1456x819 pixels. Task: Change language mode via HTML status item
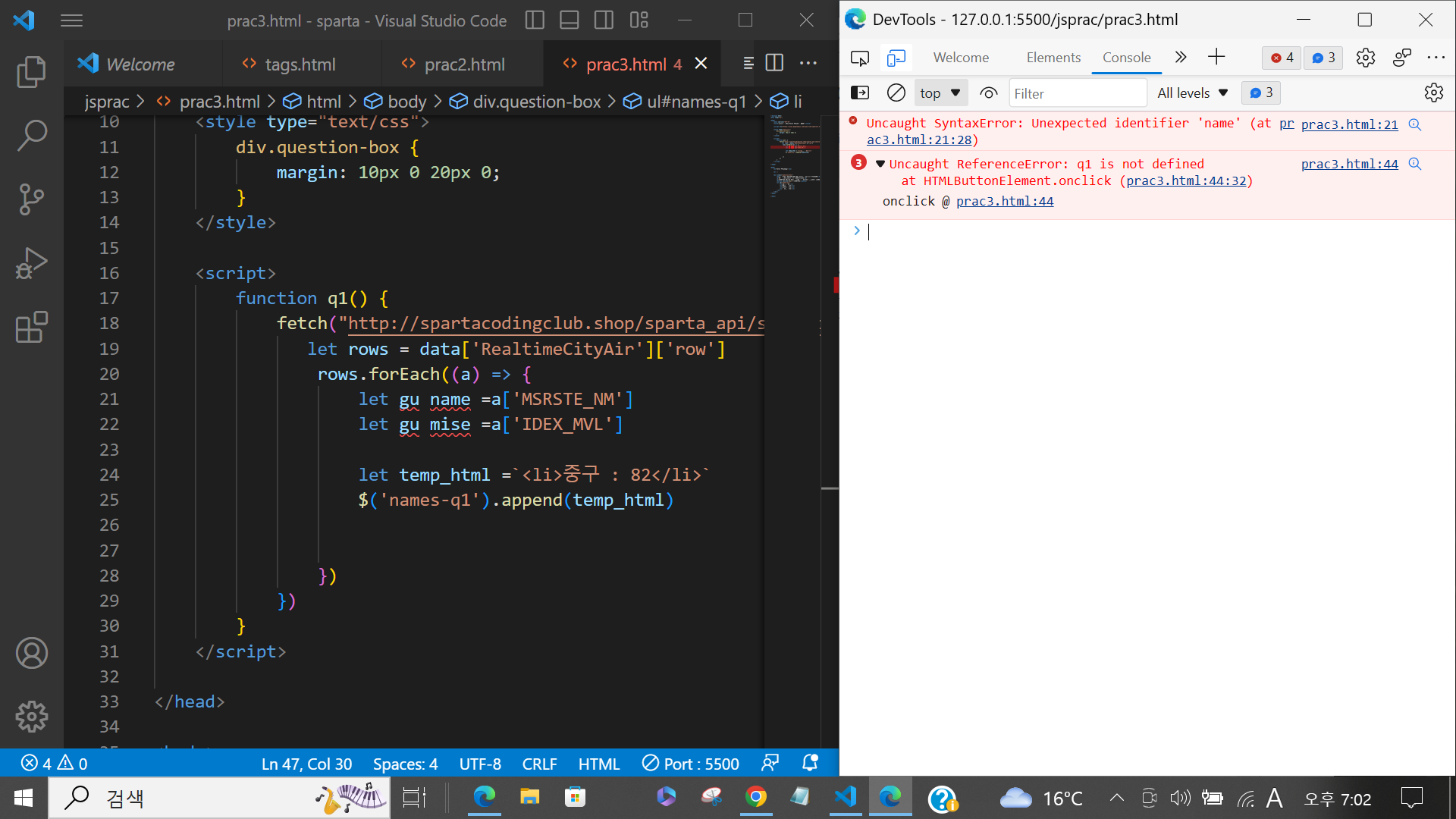point(599,764)
